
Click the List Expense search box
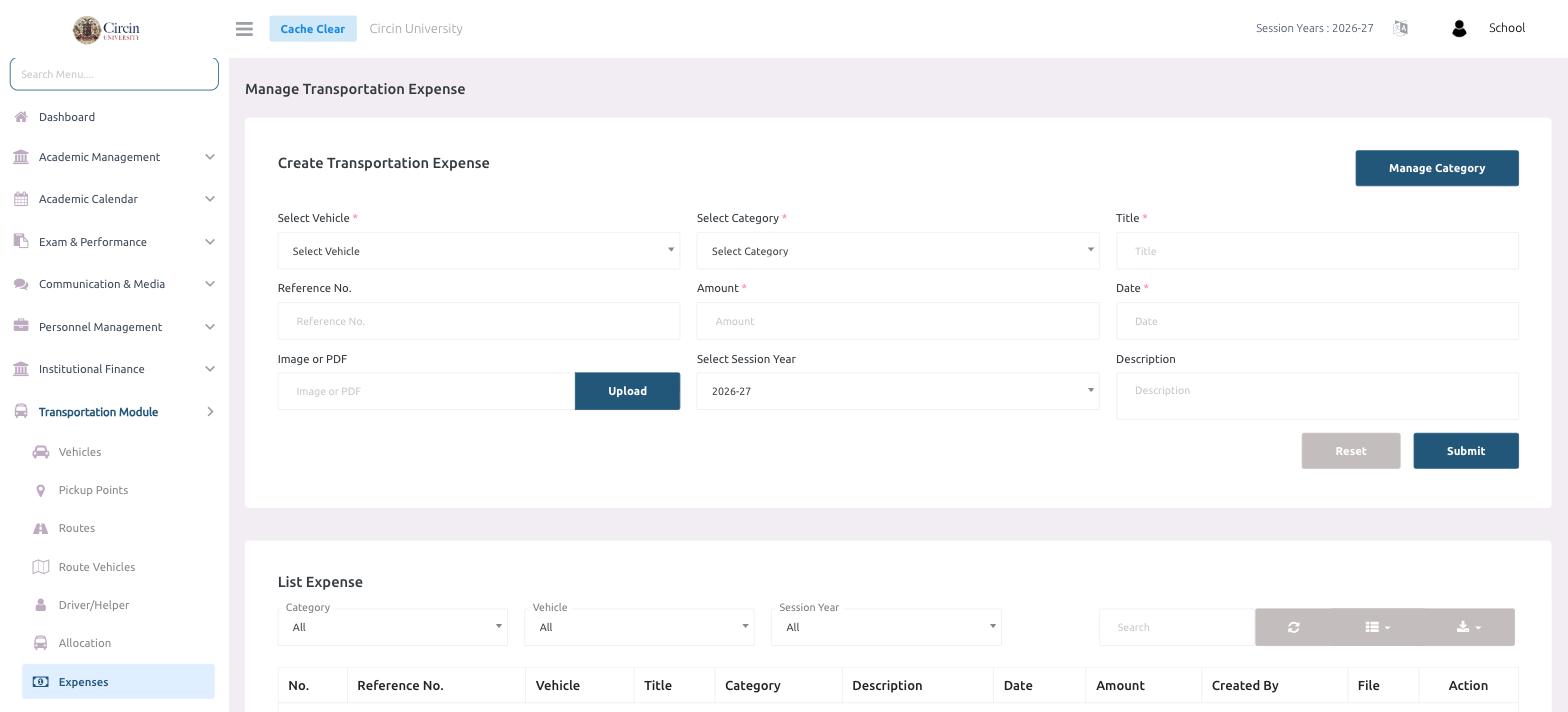(x=1177, y=627)
